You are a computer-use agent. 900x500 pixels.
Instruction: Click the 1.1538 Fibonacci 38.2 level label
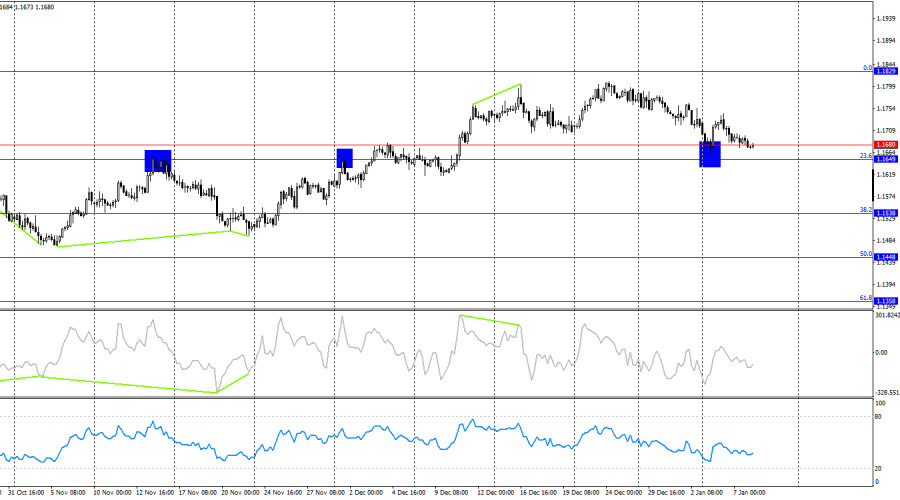pos(885,213)
